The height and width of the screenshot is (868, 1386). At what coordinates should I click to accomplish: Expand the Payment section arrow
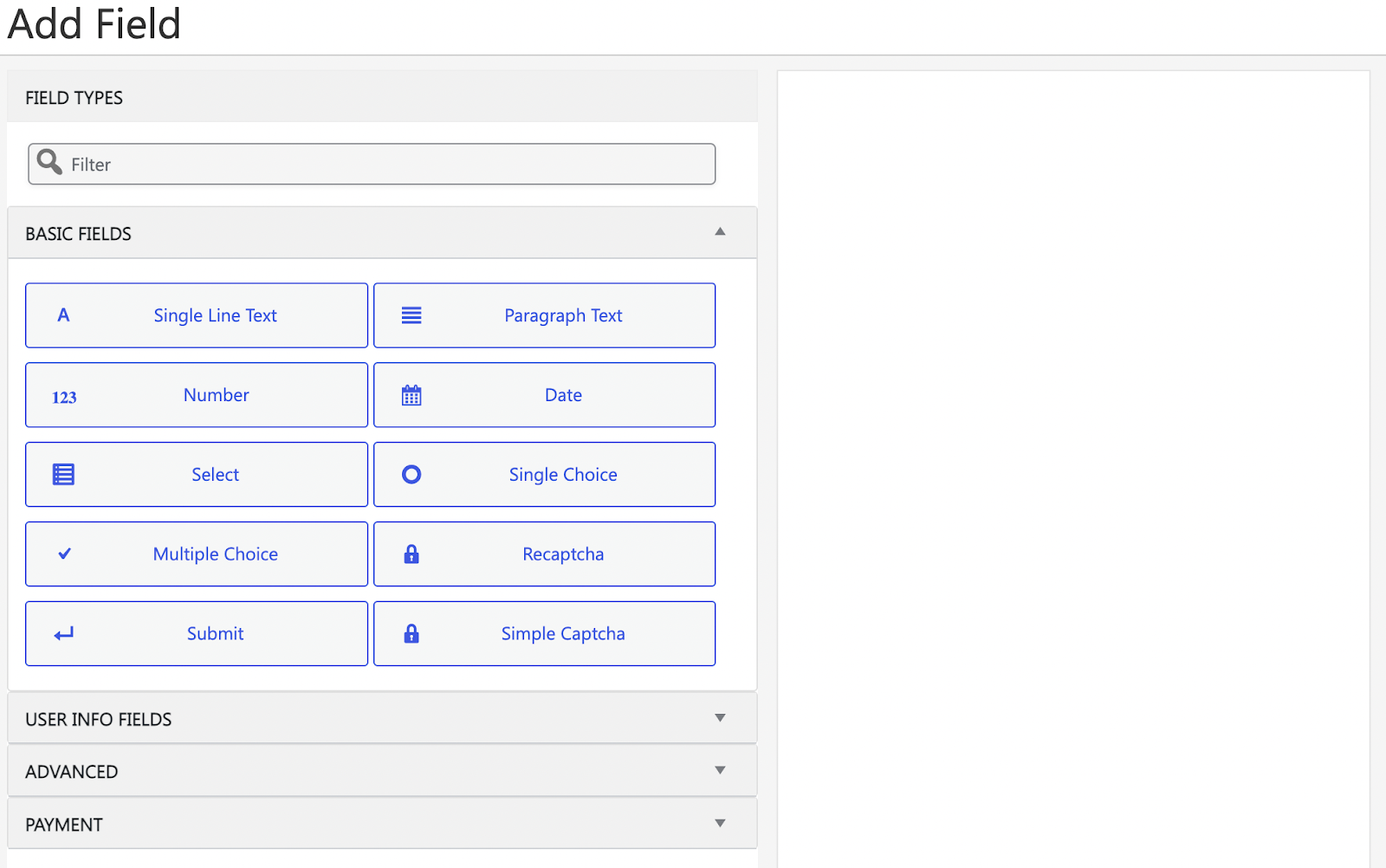pos(720,824)
